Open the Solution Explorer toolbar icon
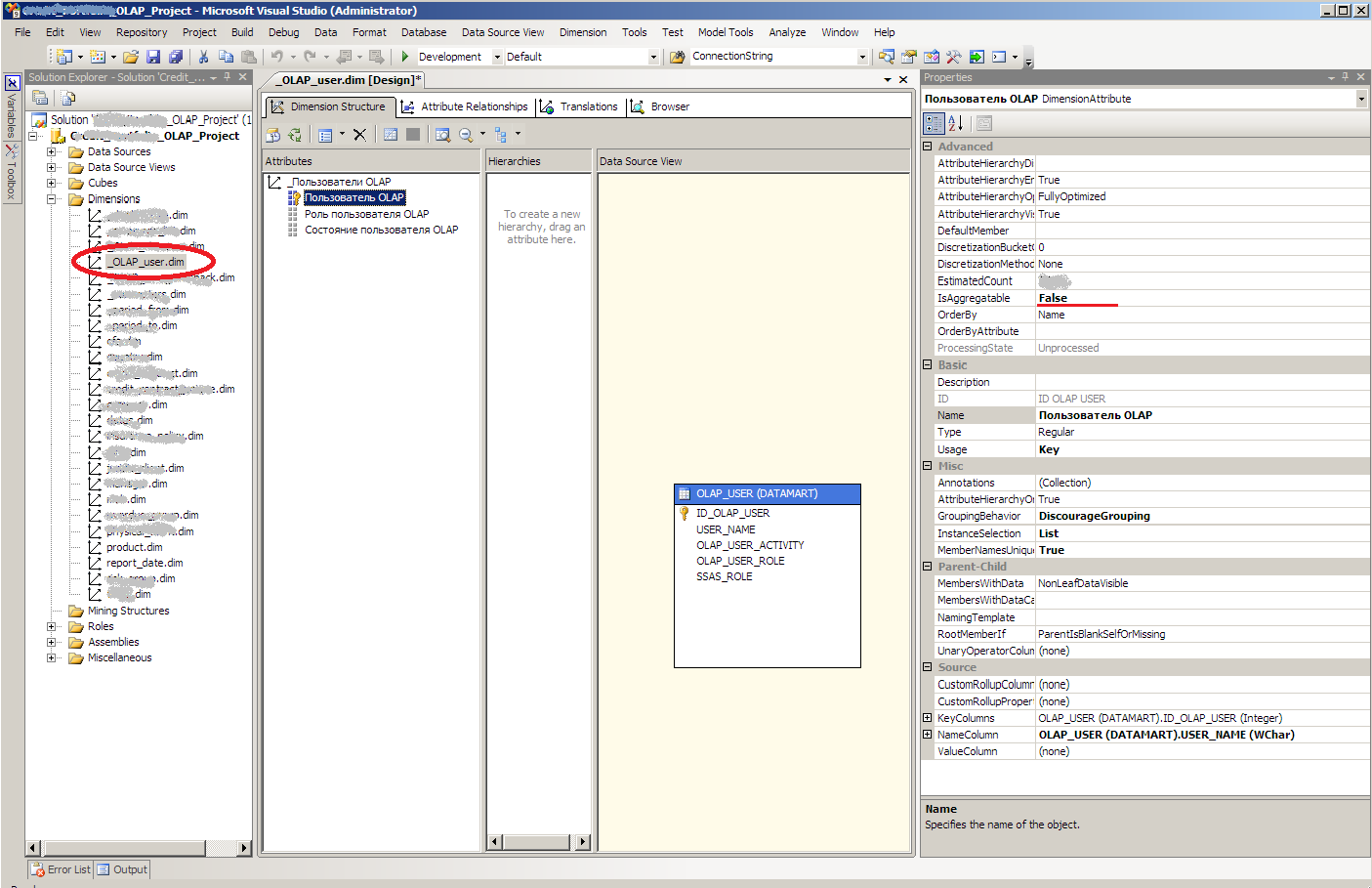This screenshot has height=888, width=1372. (x=887, y=57)
